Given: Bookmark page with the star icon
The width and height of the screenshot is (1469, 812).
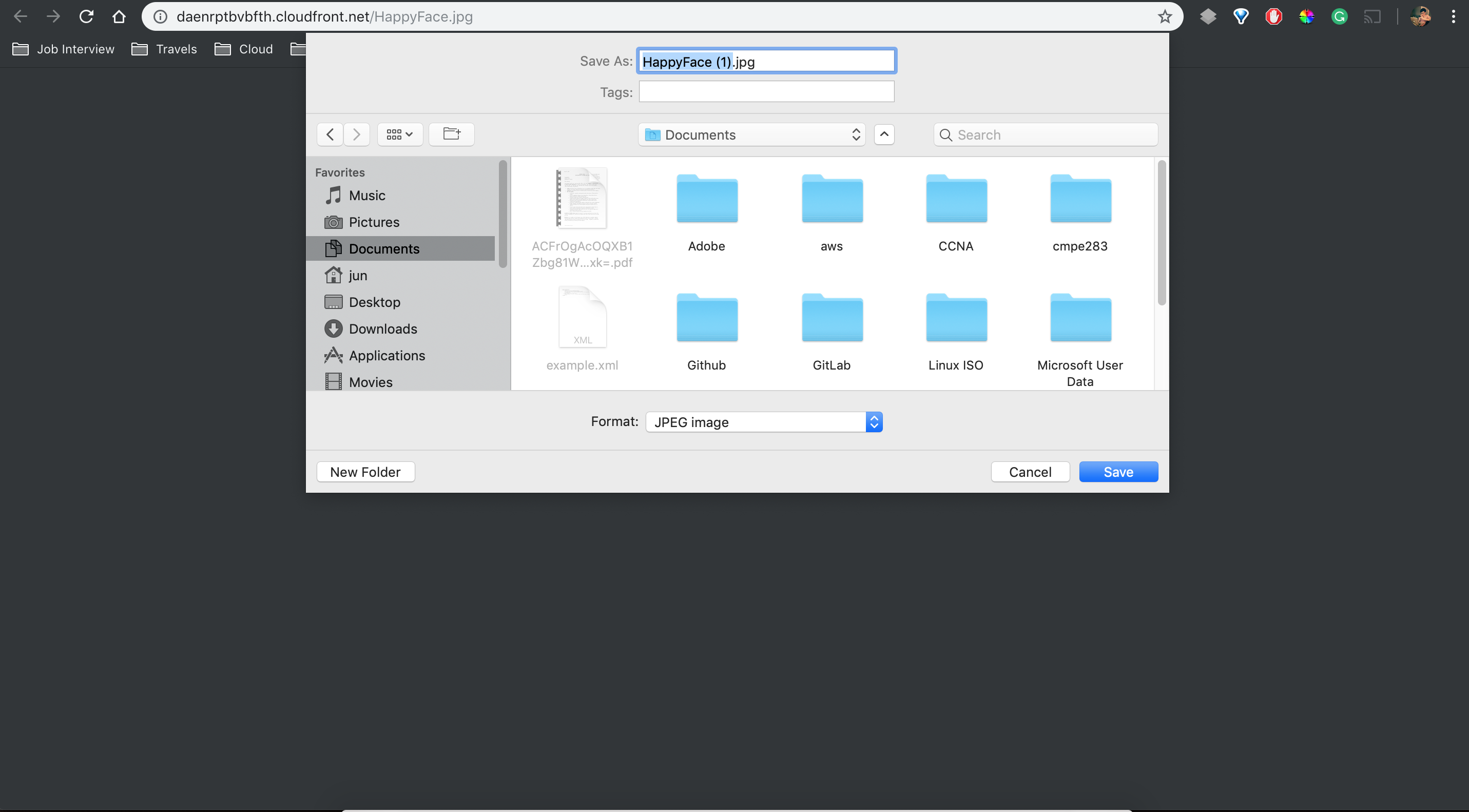Looking at the screenshot, I should point(1165,16).
